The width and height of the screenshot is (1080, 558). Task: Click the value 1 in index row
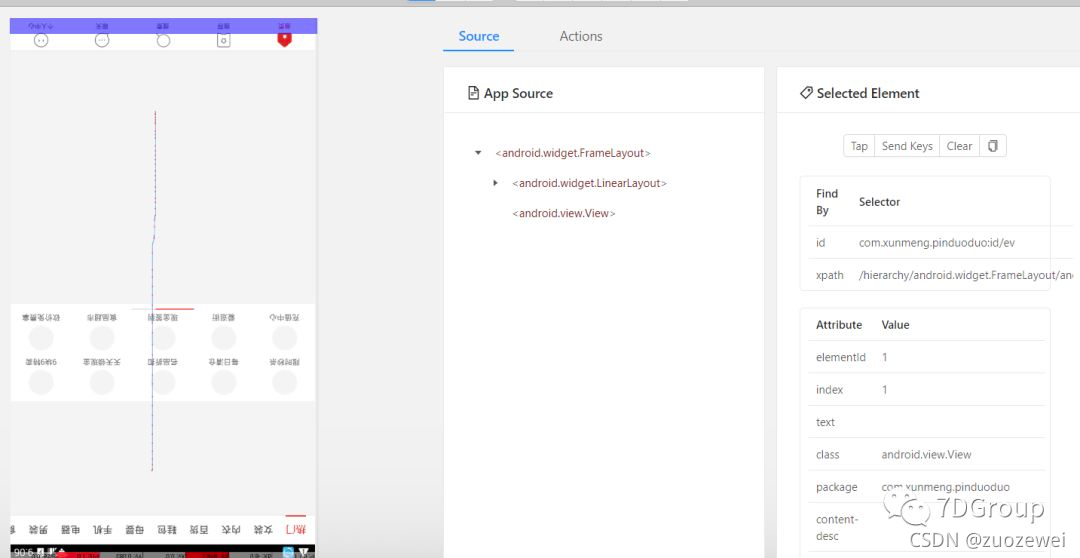pyautogui.click(x=884, y=389)
